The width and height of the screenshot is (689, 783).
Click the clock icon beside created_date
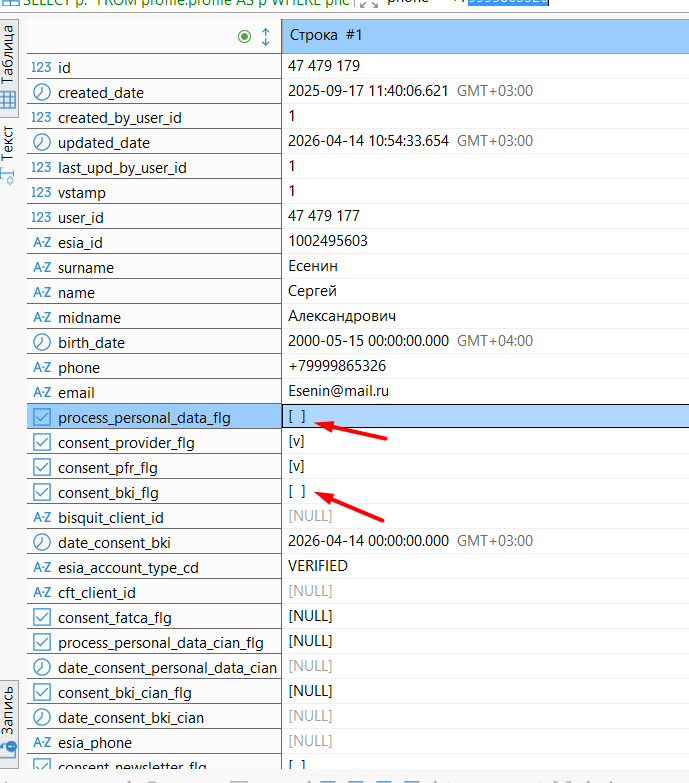[x=41, y=92]
